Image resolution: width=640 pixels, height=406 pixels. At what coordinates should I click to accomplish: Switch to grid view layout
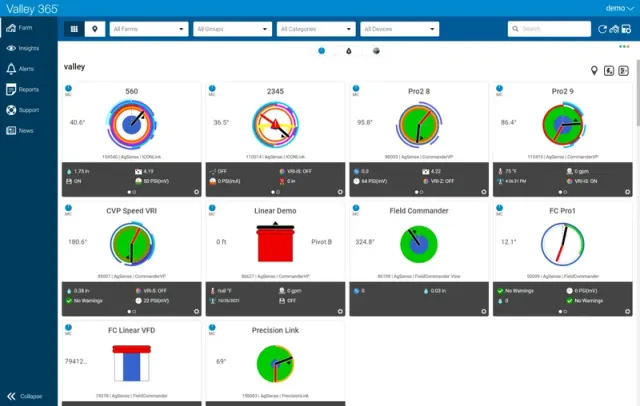pos(74,29)
